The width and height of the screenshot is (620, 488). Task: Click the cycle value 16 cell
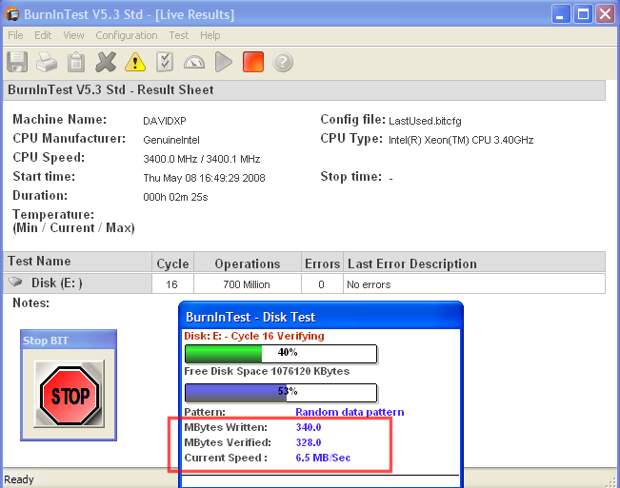(x=173, y=284)
